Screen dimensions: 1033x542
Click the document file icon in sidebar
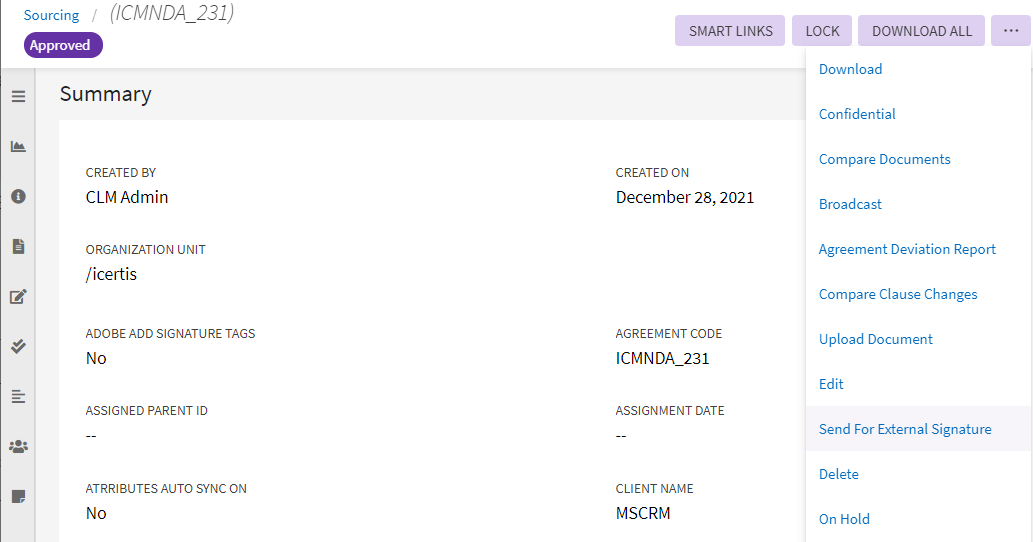[x=18, y=247]
